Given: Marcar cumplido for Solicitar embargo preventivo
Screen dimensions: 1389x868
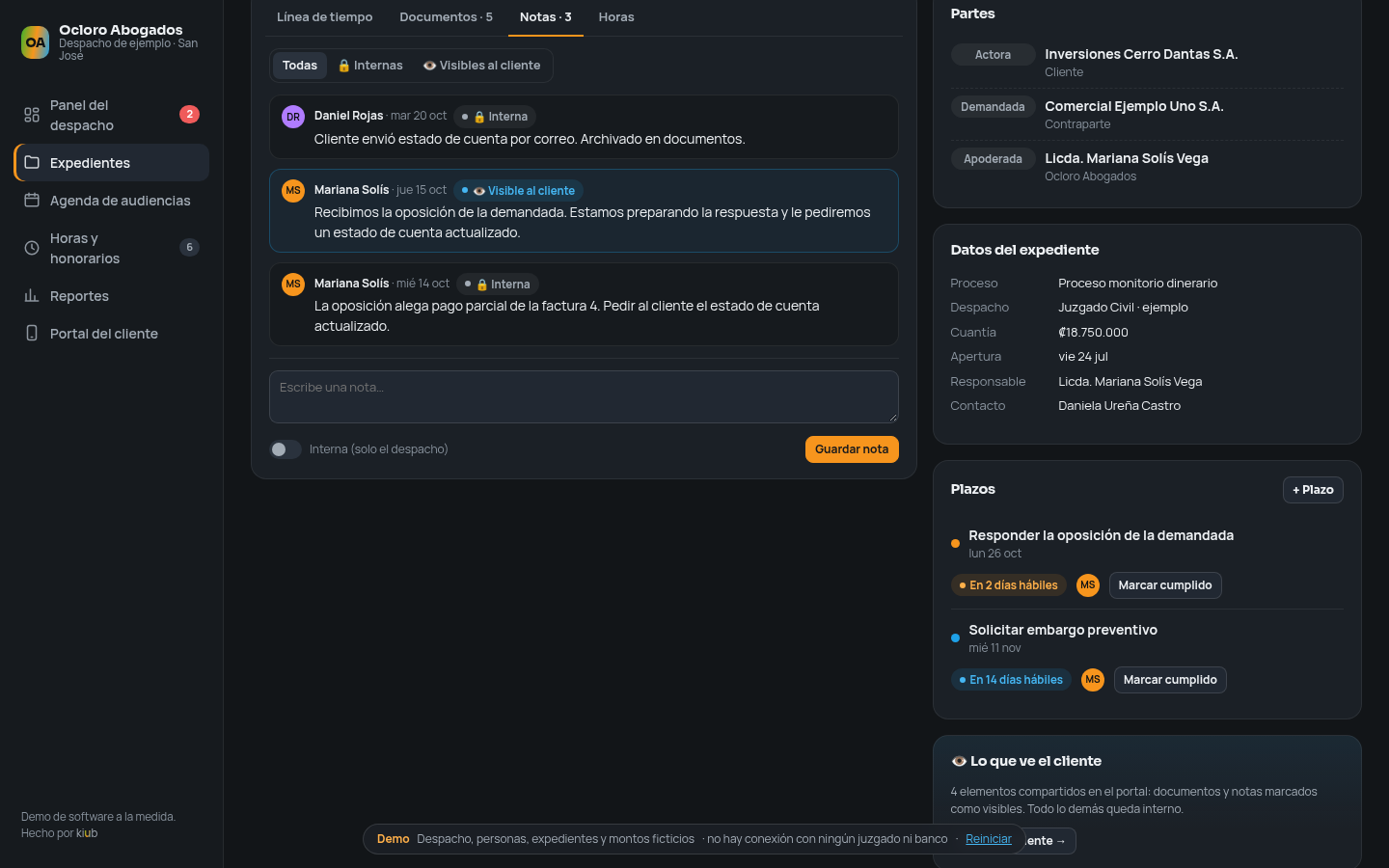Looking at the screenshot, I should pos(1170,680).
